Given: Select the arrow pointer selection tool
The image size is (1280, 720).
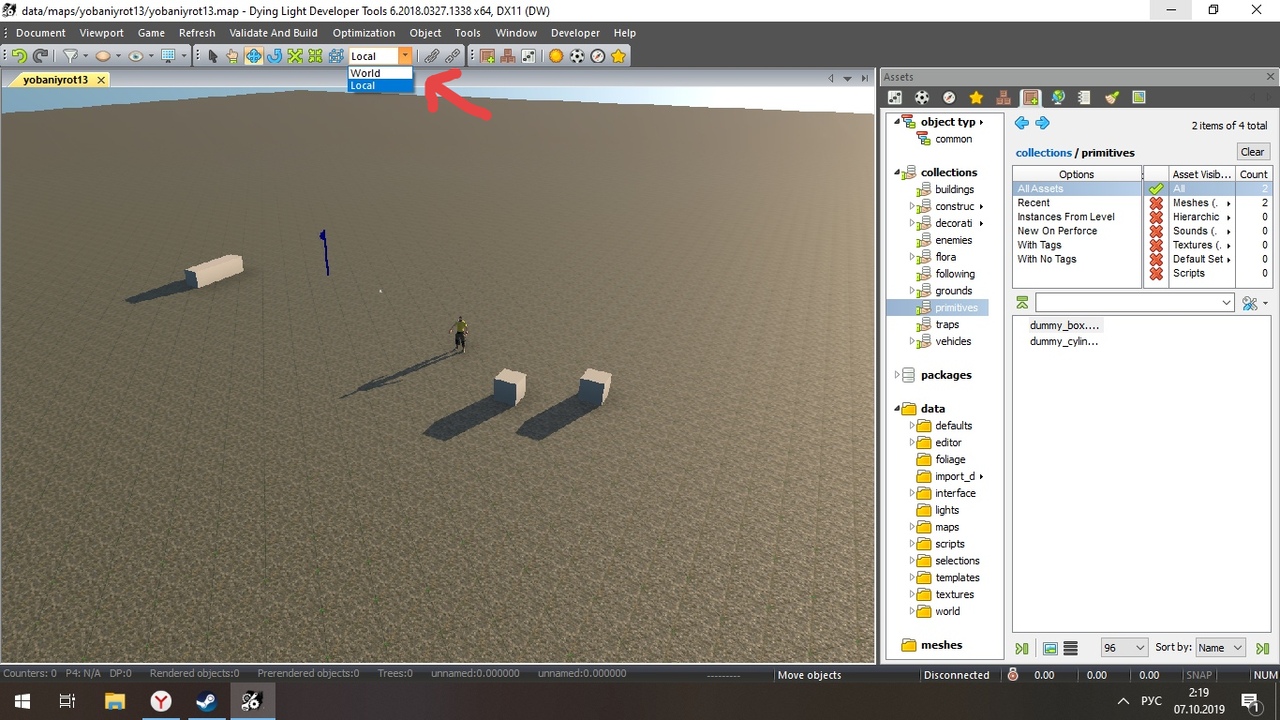Looking at the screenshot, I should pyautogui.click(x=212, y=56).
